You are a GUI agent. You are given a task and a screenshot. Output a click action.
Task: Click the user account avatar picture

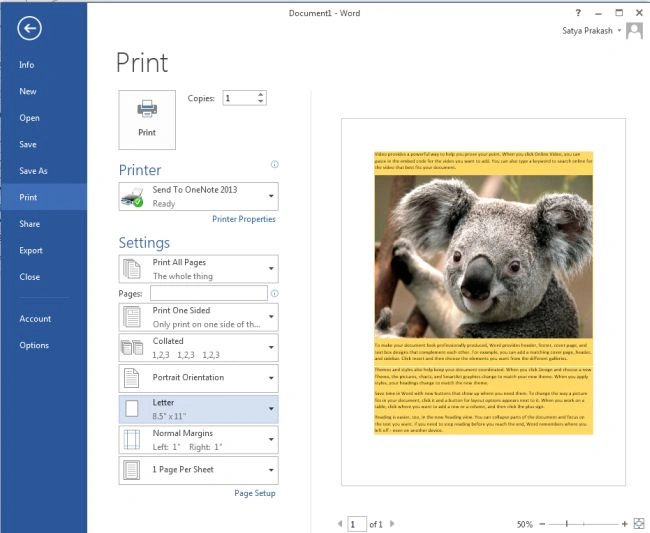click(634, 31)
